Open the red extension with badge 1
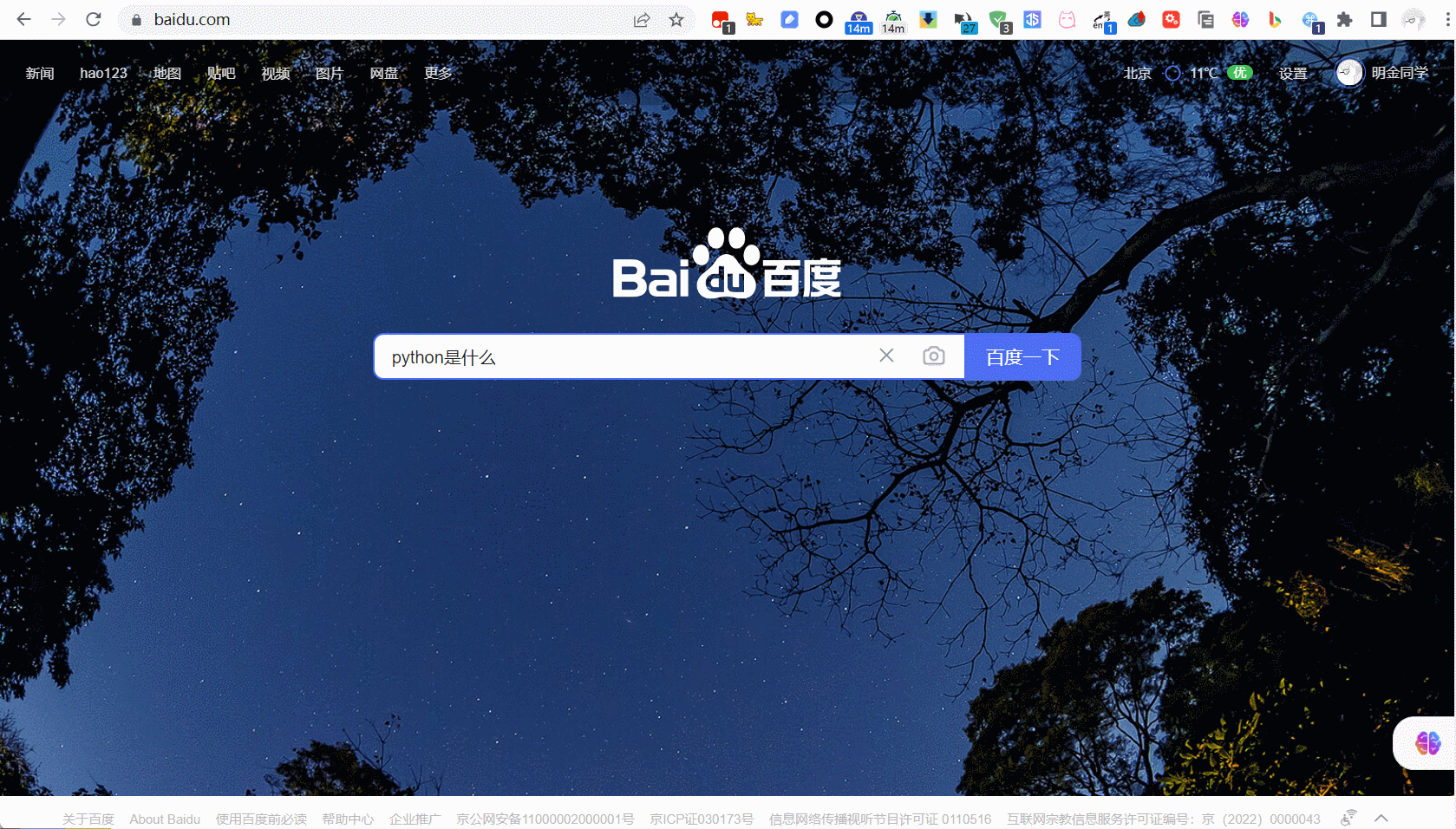Screen dimensions: 1456x829 (x=721, y=21)
